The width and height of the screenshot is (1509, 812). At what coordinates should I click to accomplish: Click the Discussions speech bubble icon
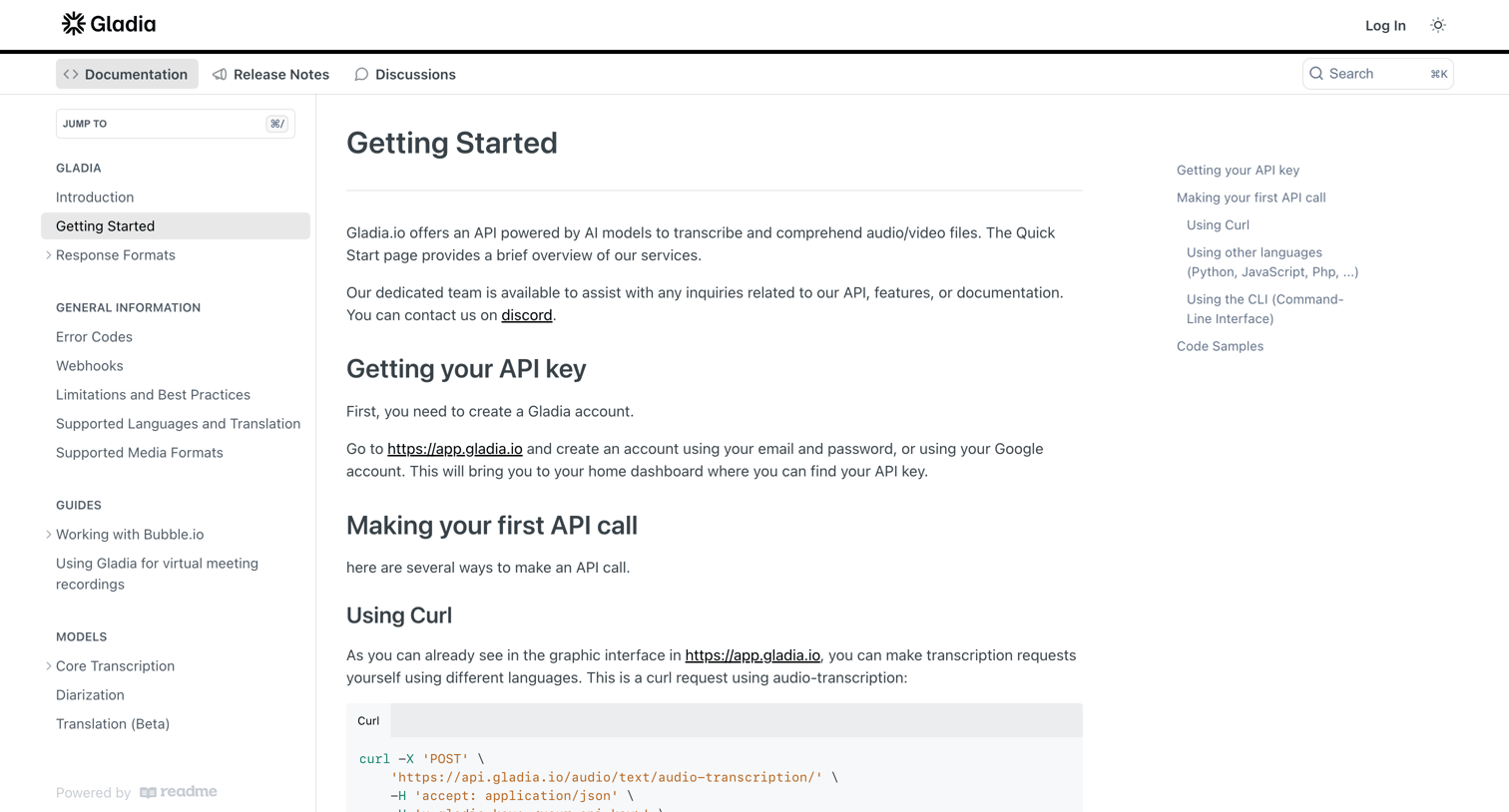coord(361,74)
